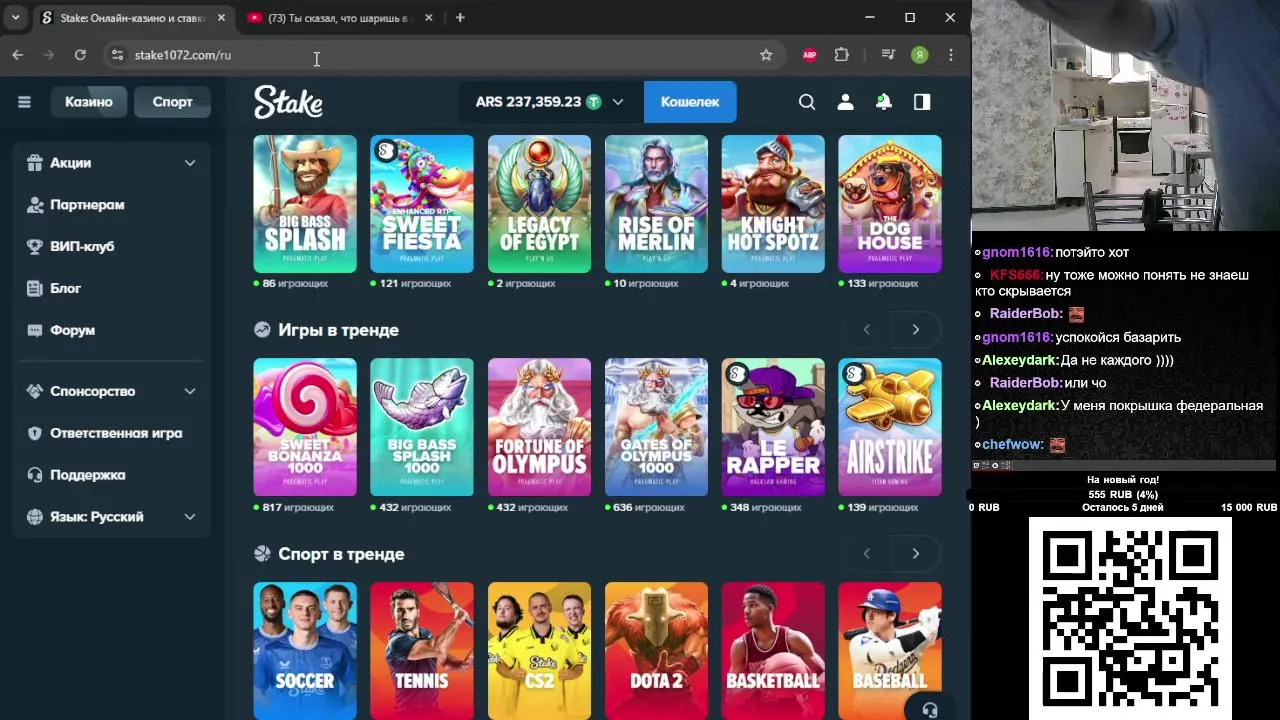Toggle the right side panel icon

coord(922,102)
